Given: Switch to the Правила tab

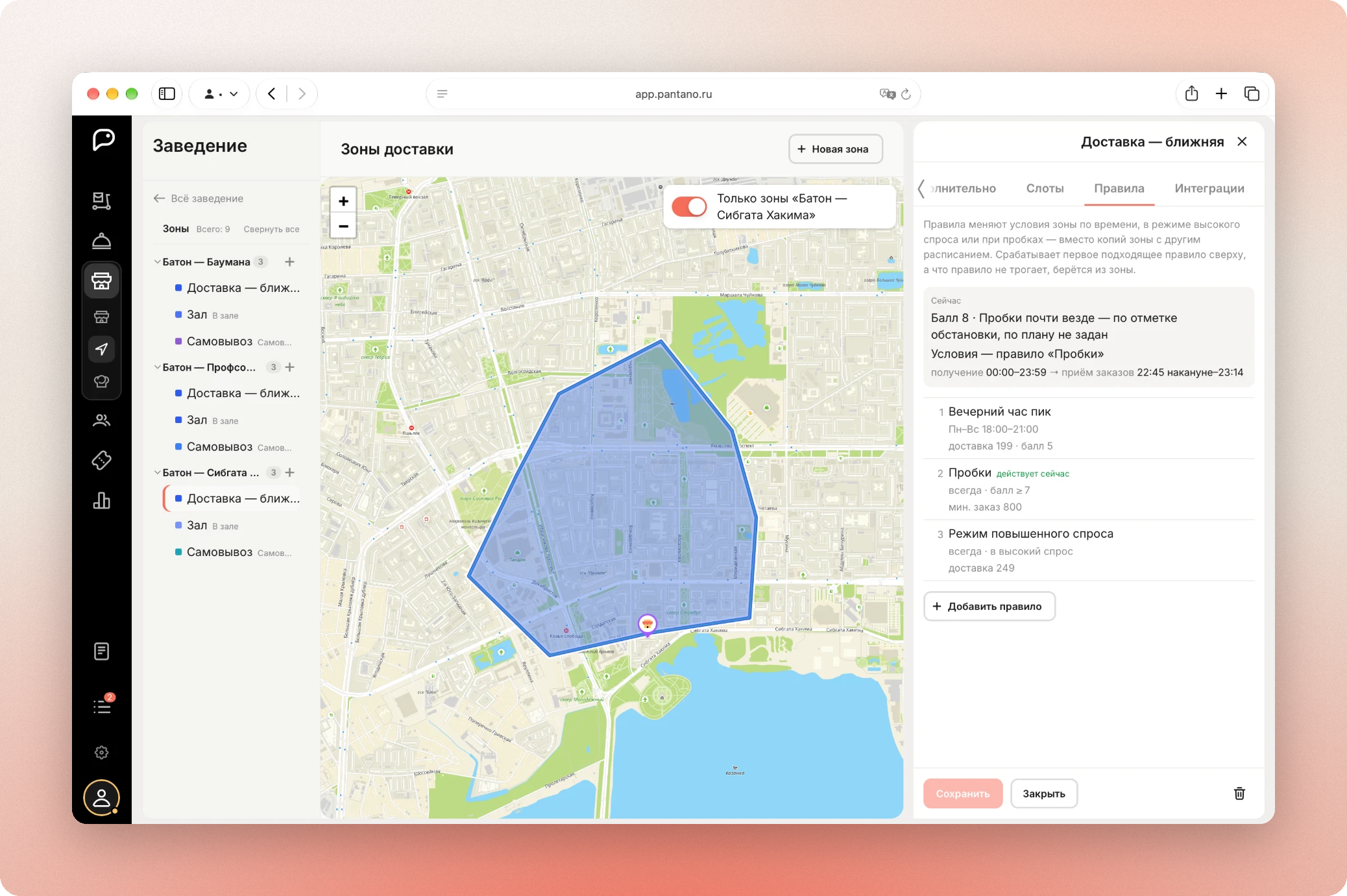Looking at the screenshot, I should 1119,188.
